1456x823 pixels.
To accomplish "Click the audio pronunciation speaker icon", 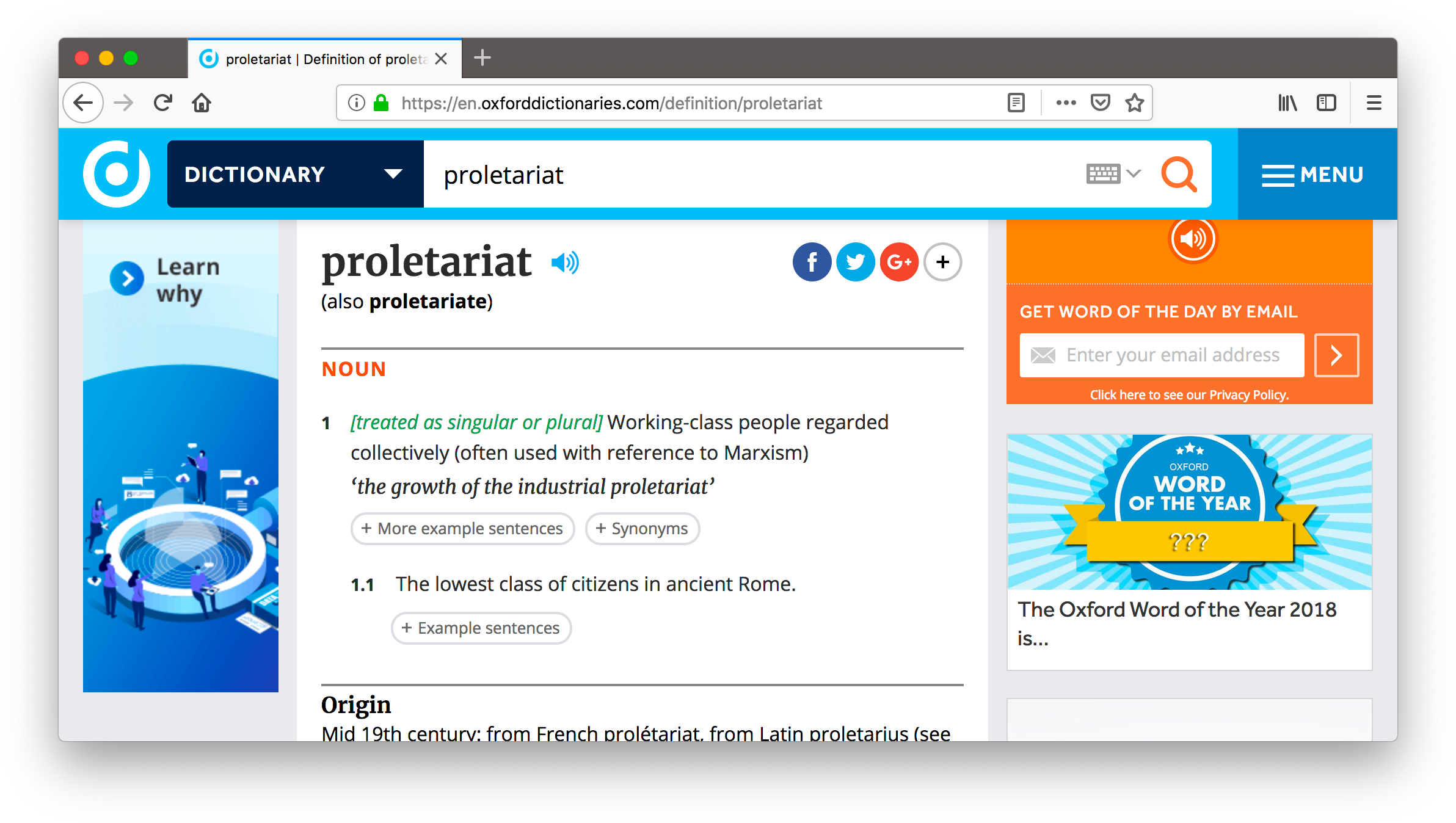I will [x=567, y=262].
